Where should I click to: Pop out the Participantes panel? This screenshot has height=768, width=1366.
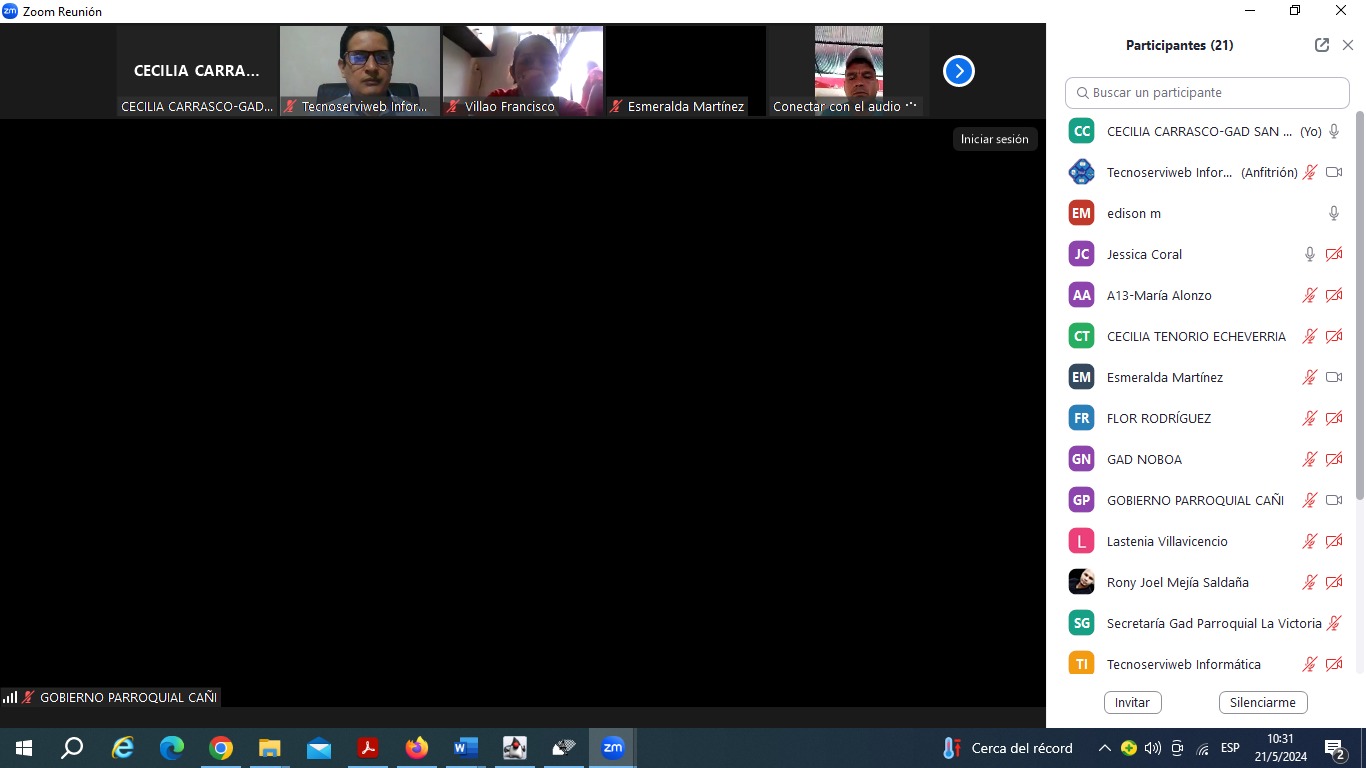point(1322,45)
